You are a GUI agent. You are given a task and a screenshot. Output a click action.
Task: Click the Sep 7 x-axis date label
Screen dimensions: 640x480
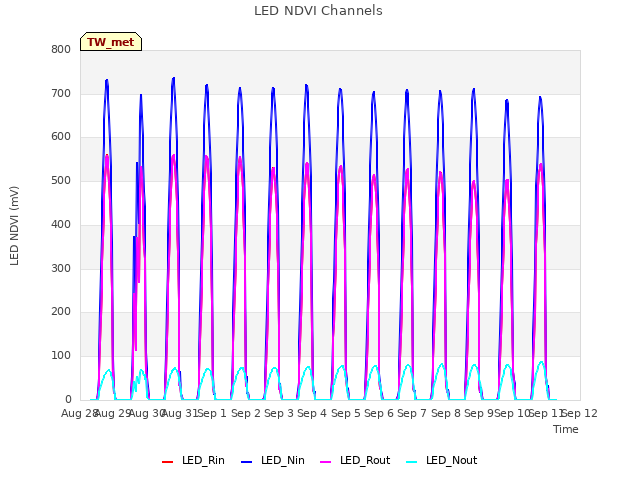pos(412,413)
